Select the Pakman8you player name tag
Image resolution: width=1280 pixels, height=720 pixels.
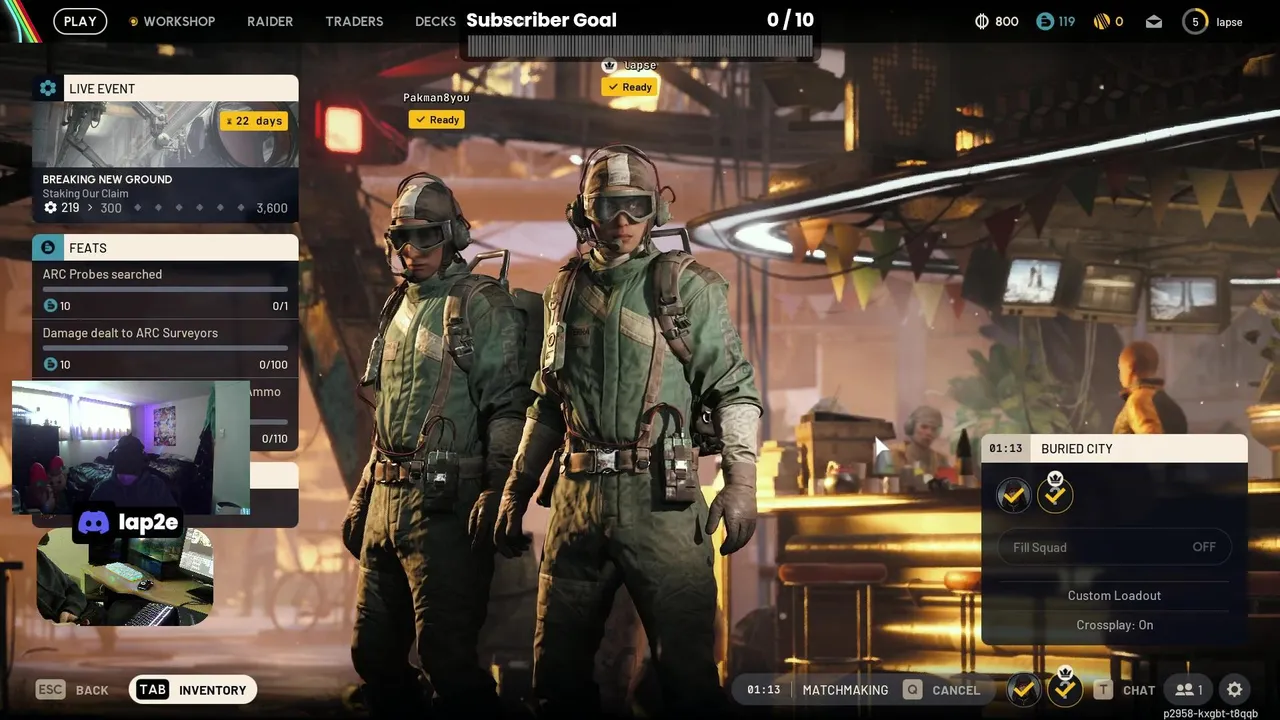(436, 97)
